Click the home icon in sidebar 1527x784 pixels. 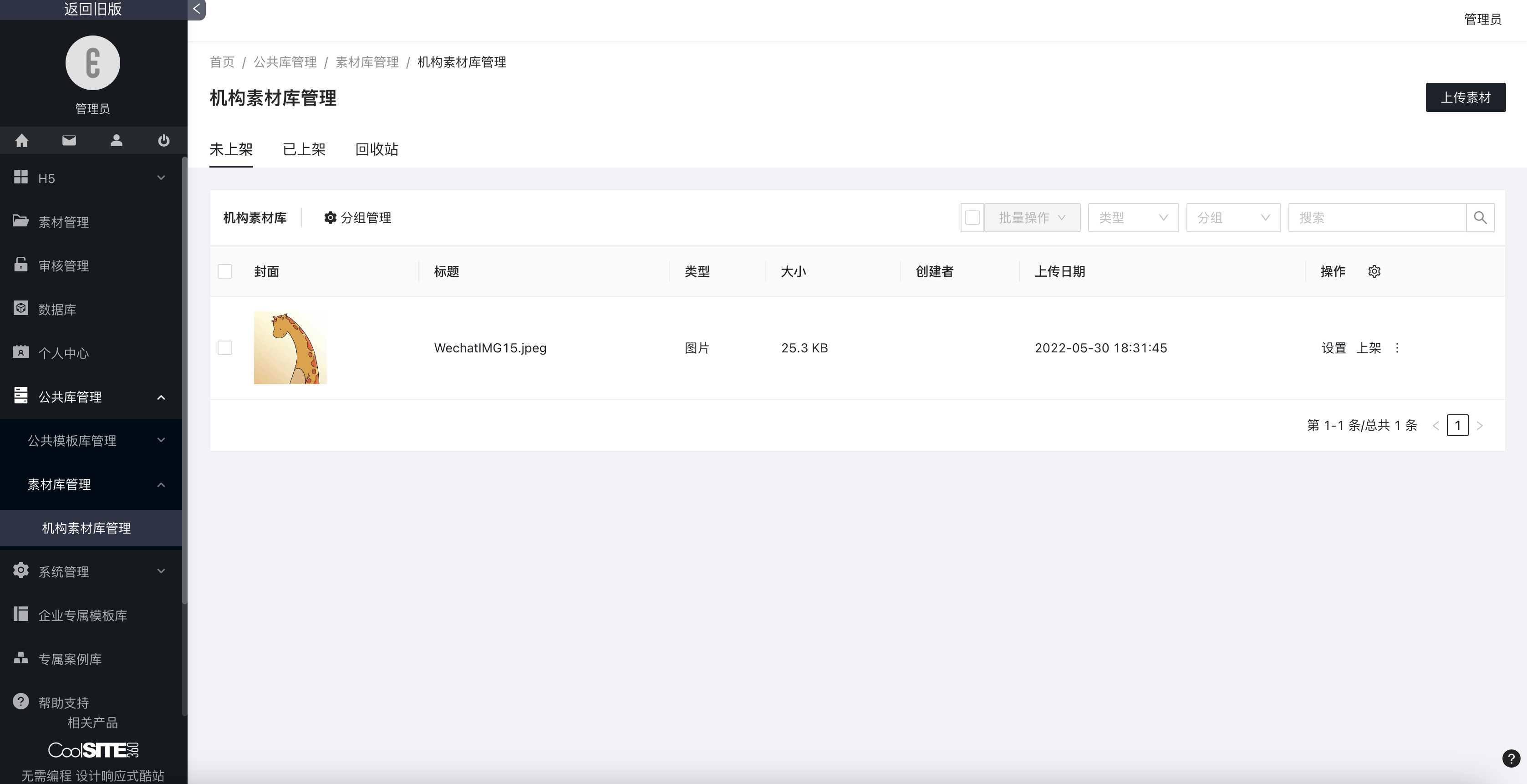pyautogui.click(x=22, y=140)
